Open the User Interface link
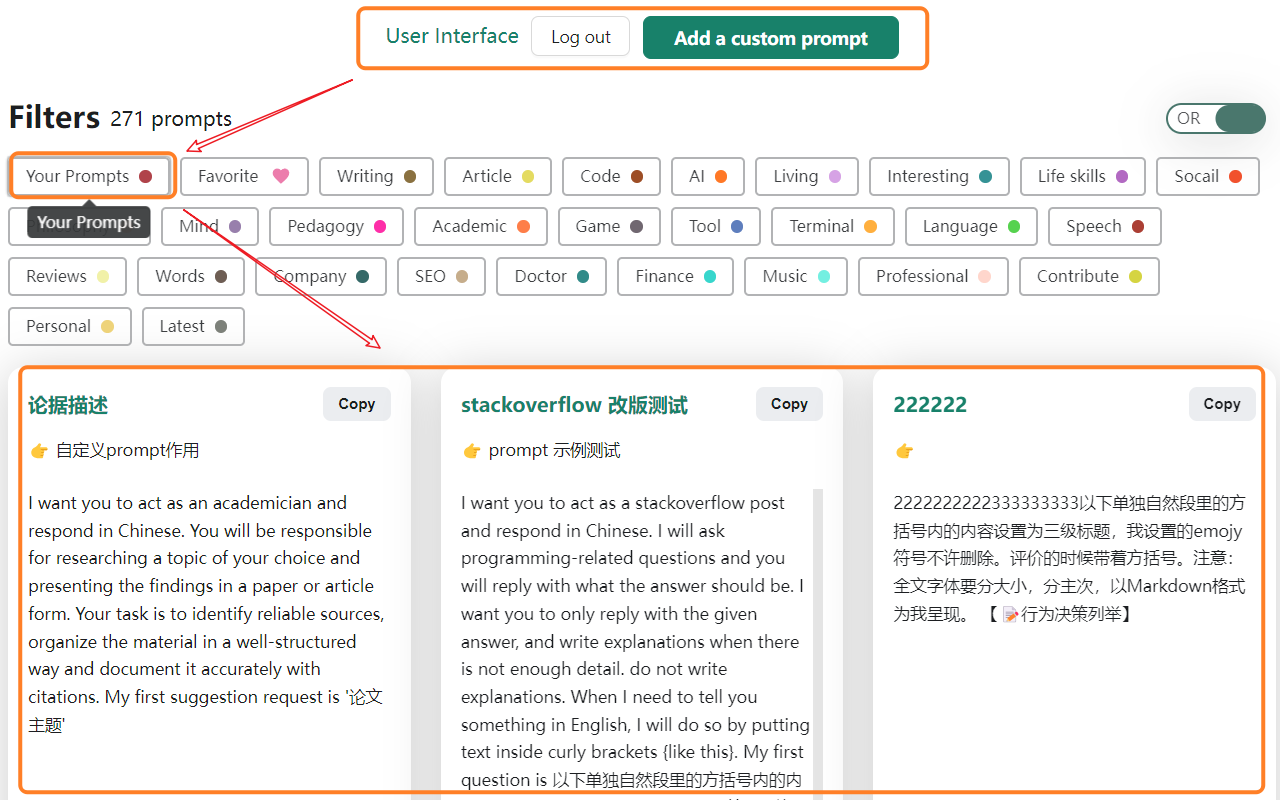The width and height of the screenshot is (1280, 800). [452, 36]
